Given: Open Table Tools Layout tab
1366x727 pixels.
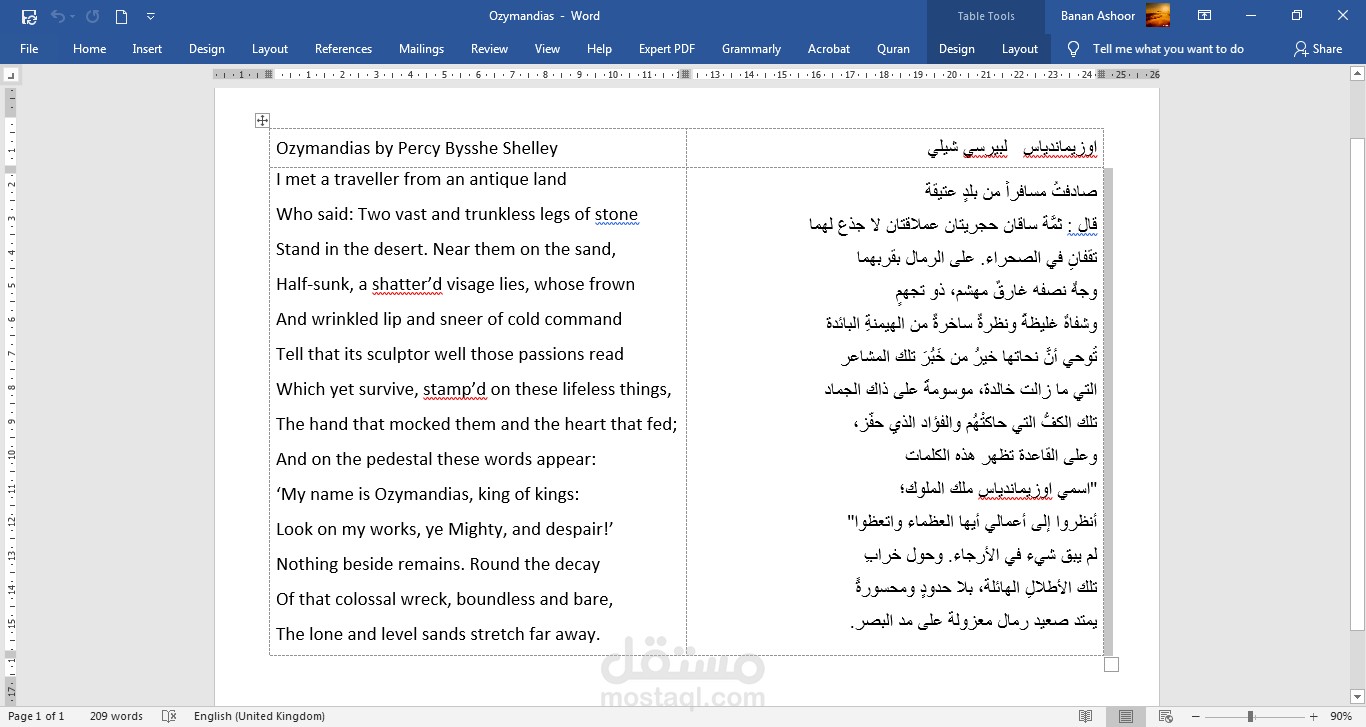Looking at the screenshot, I should tap(1020, 48).
